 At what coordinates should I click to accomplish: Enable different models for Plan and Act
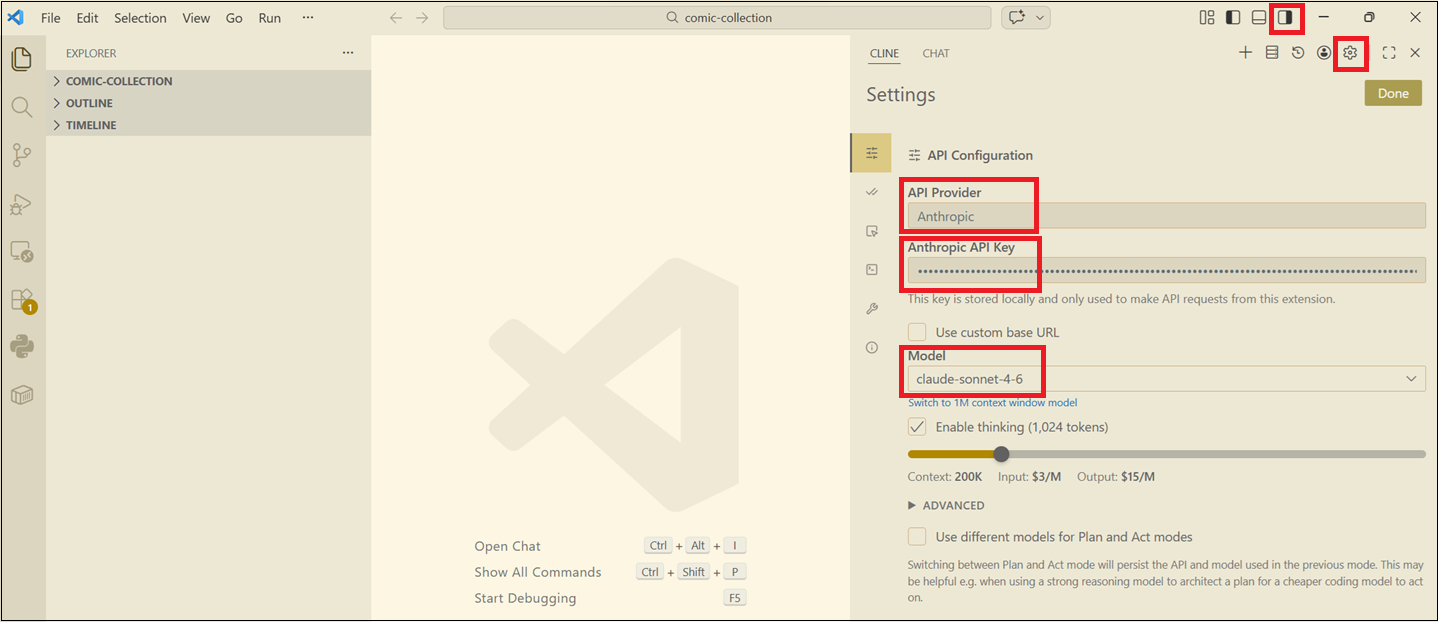[917, 537]
